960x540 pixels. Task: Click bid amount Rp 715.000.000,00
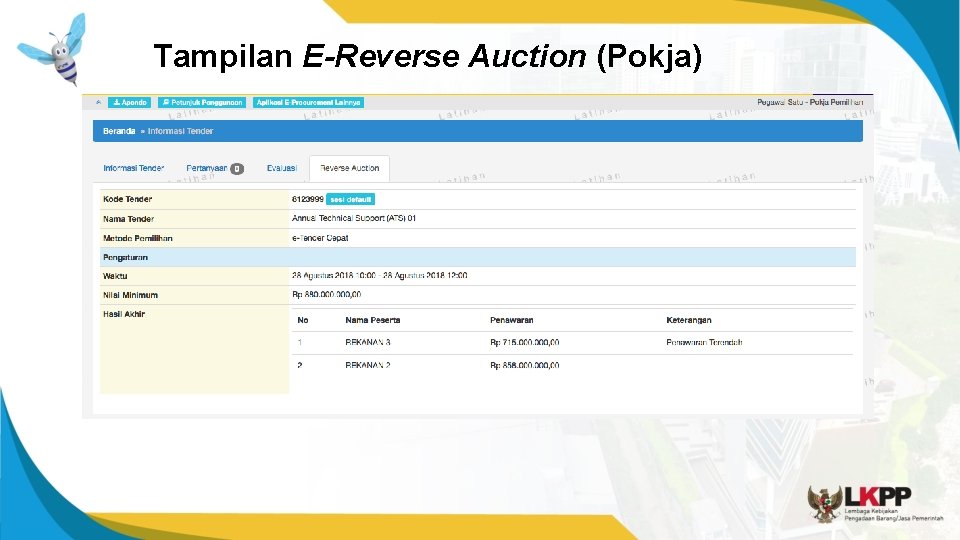tap(525, 342)
